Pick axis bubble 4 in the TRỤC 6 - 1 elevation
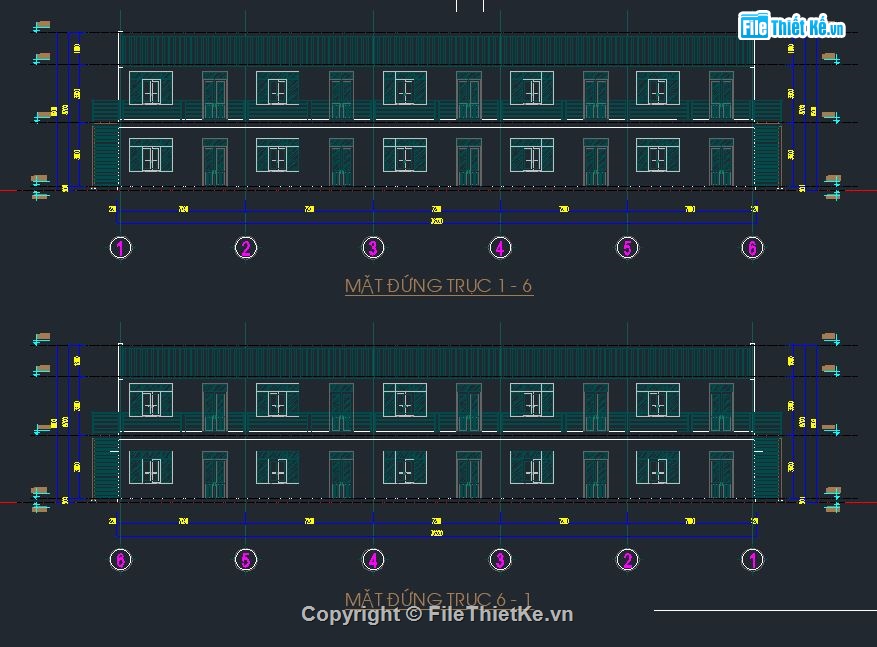 (373, 560)
